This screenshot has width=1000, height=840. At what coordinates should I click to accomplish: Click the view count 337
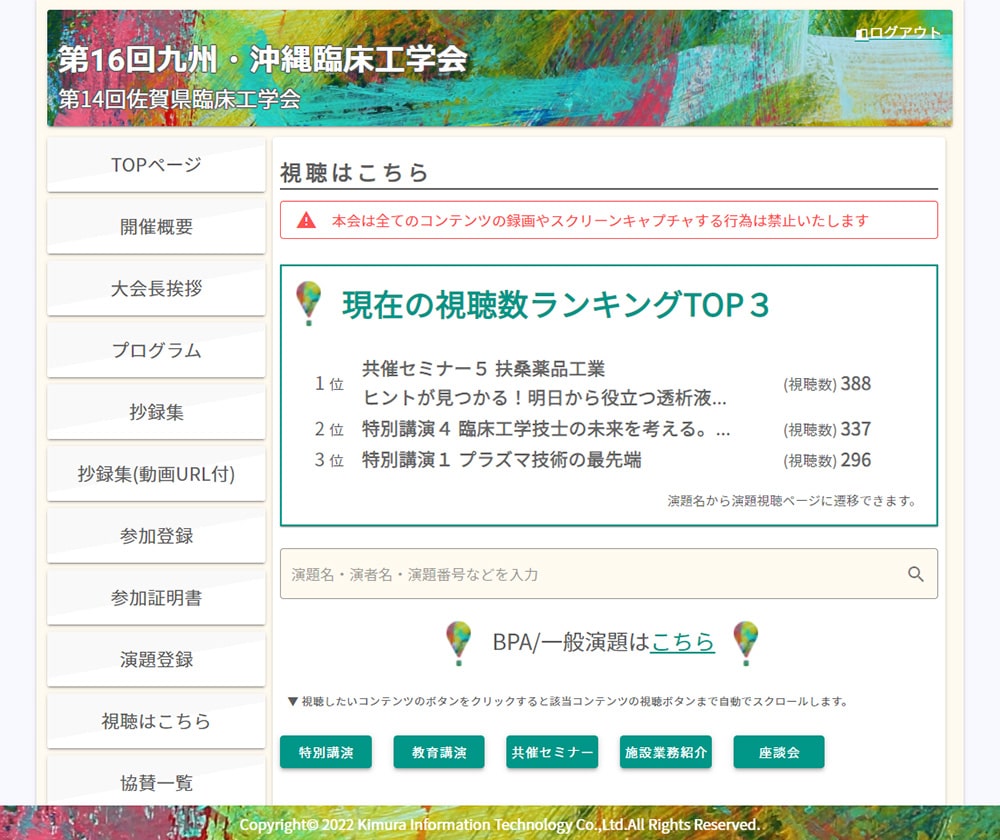[855, 429]
